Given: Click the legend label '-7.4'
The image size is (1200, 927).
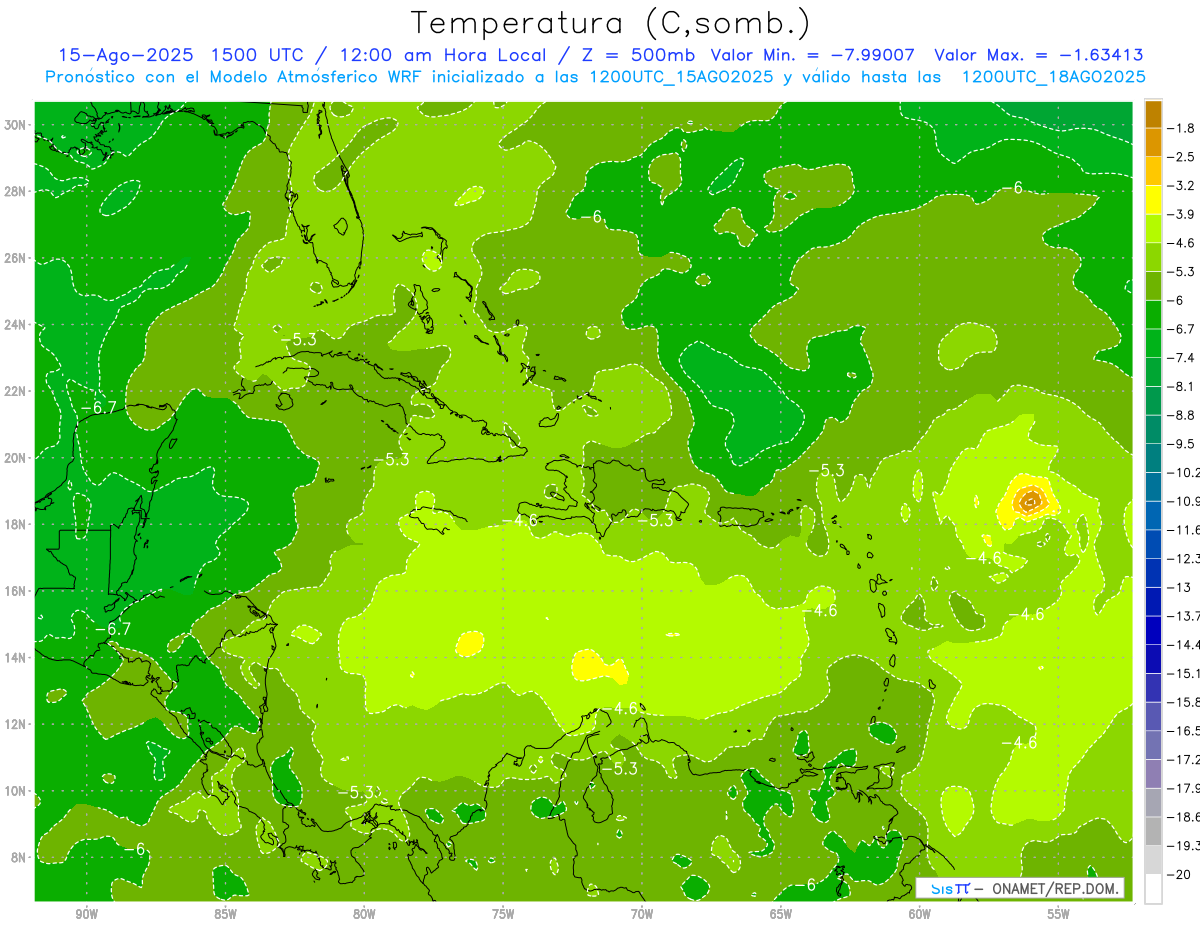Looking at the screenshot, I should pyautogui.click(x=1181, y=357).
